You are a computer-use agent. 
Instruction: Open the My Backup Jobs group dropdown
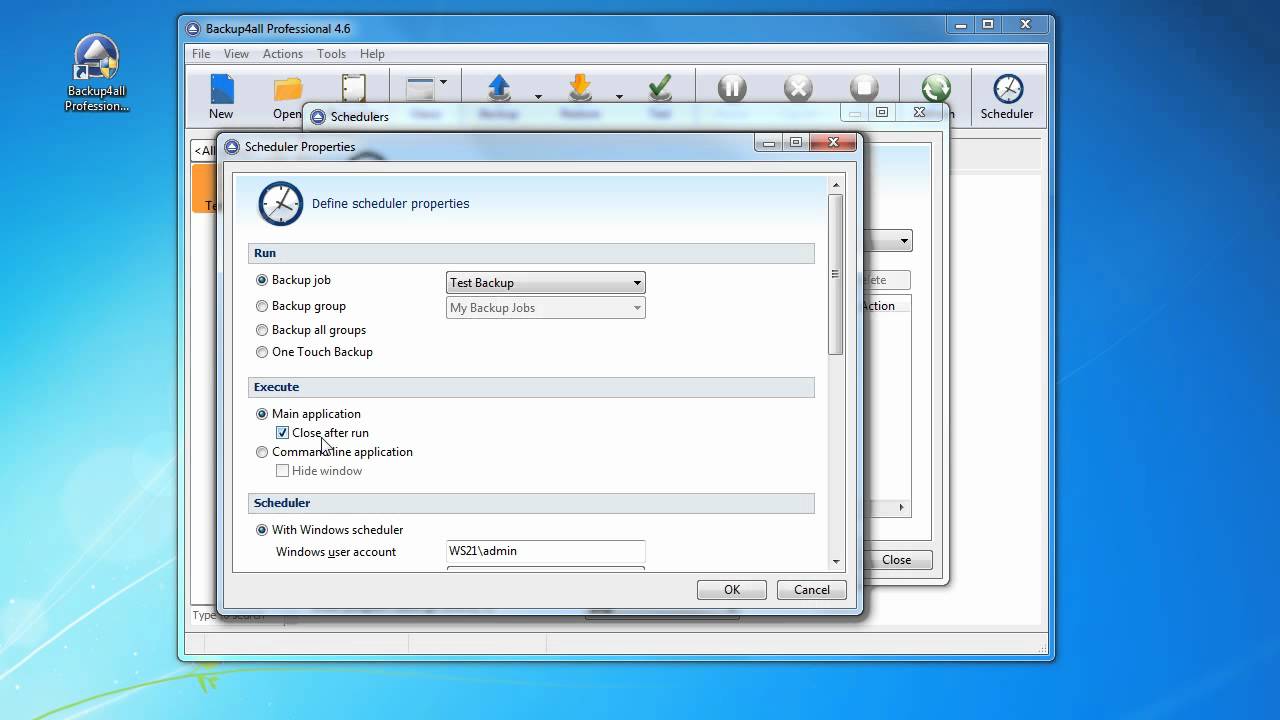[x=545, y=308]
